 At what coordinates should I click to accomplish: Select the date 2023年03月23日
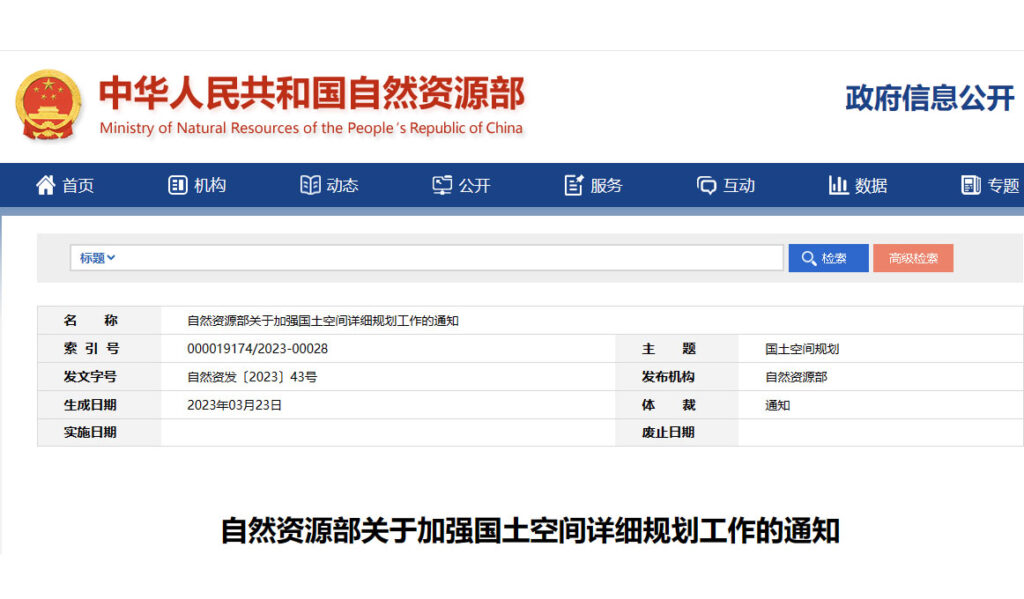(234, 405)
